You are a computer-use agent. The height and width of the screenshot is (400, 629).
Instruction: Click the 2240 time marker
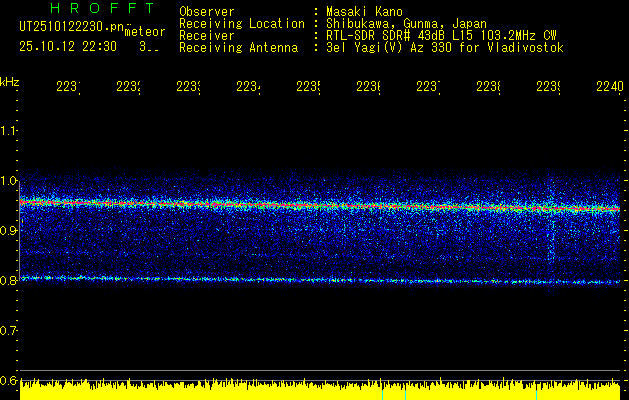(x=610, y=86)
